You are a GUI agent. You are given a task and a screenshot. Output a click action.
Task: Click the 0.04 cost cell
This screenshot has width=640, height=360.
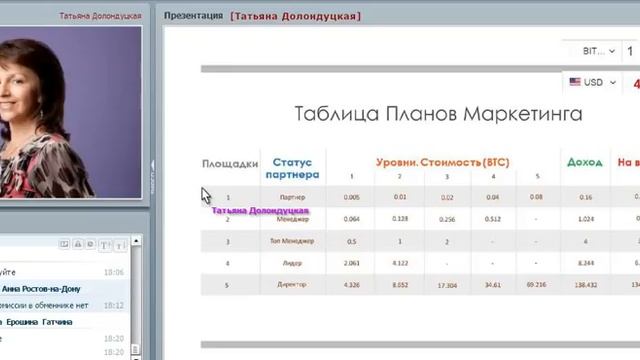click(493, 197)
